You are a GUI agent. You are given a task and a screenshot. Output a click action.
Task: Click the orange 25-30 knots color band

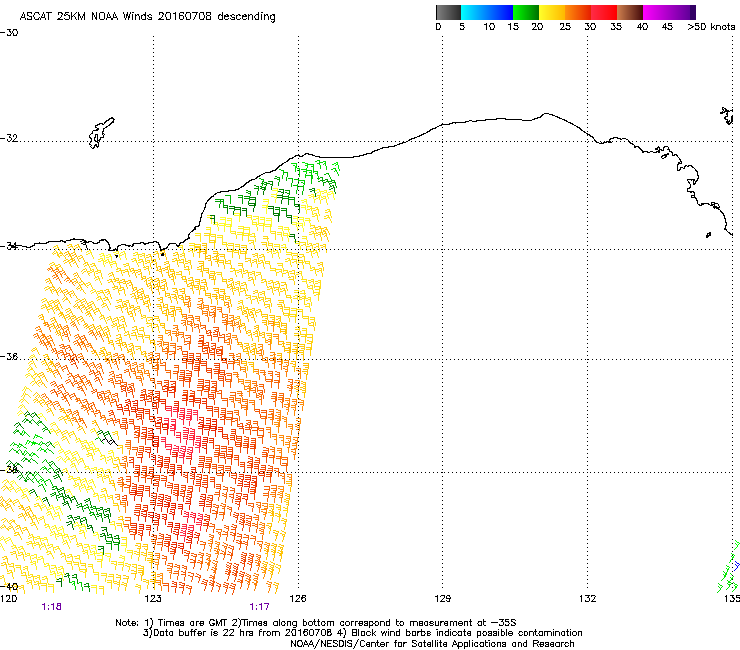[578, 12]
